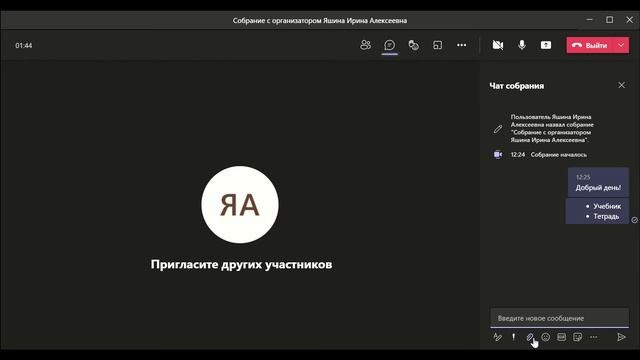The height and width of the screenshot is (360, 640).
Task: Open more actions ellipsis in toolbar
Action: pyautogui.click(x=462, y=45)
